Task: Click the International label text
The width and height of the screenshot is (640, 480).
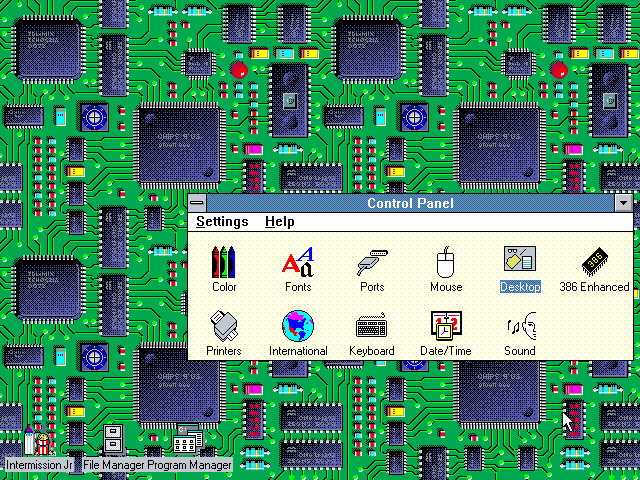Action: (298, 351)
